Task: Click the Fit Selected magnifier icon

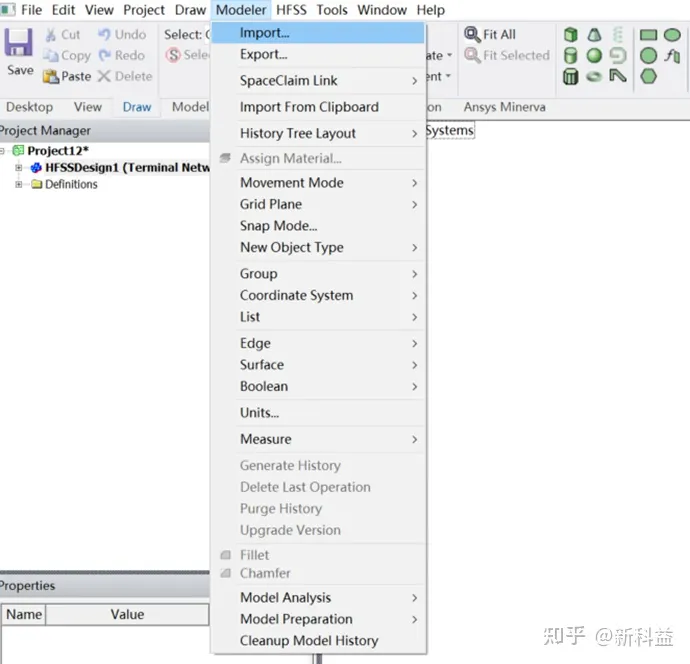Action: (x=472, y=55)
